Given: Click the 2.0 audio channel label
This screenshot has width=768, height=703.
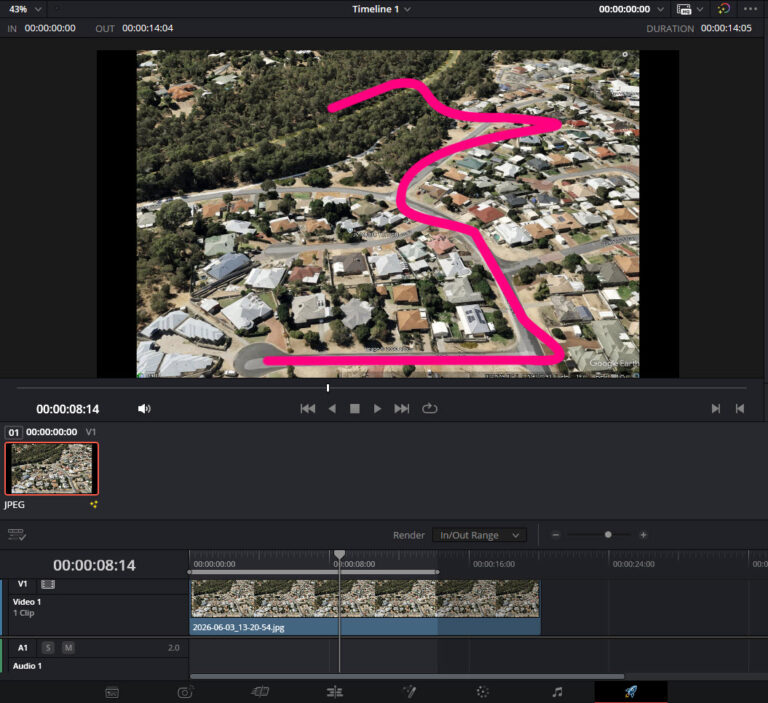Looking at the screenshot, I should [173, 648].
